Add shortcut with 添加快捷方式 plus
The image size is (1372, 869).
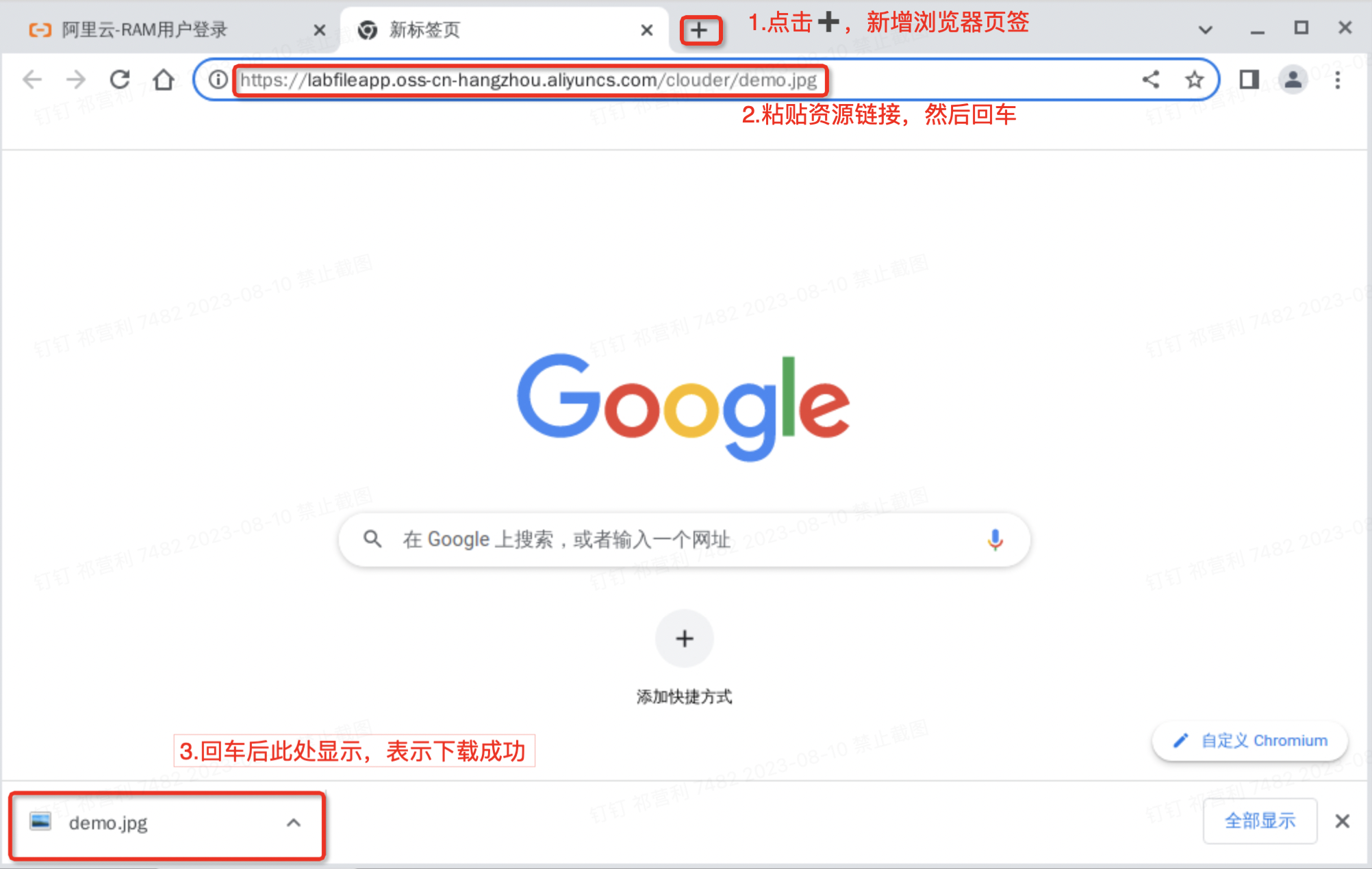coord(684,639)
